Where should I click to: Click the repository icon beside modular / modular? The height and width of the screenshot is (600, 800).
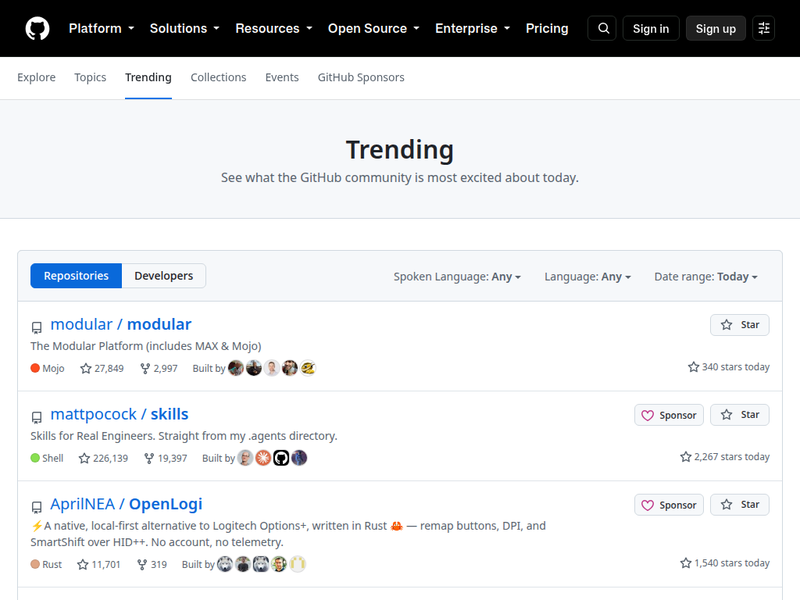36,327
